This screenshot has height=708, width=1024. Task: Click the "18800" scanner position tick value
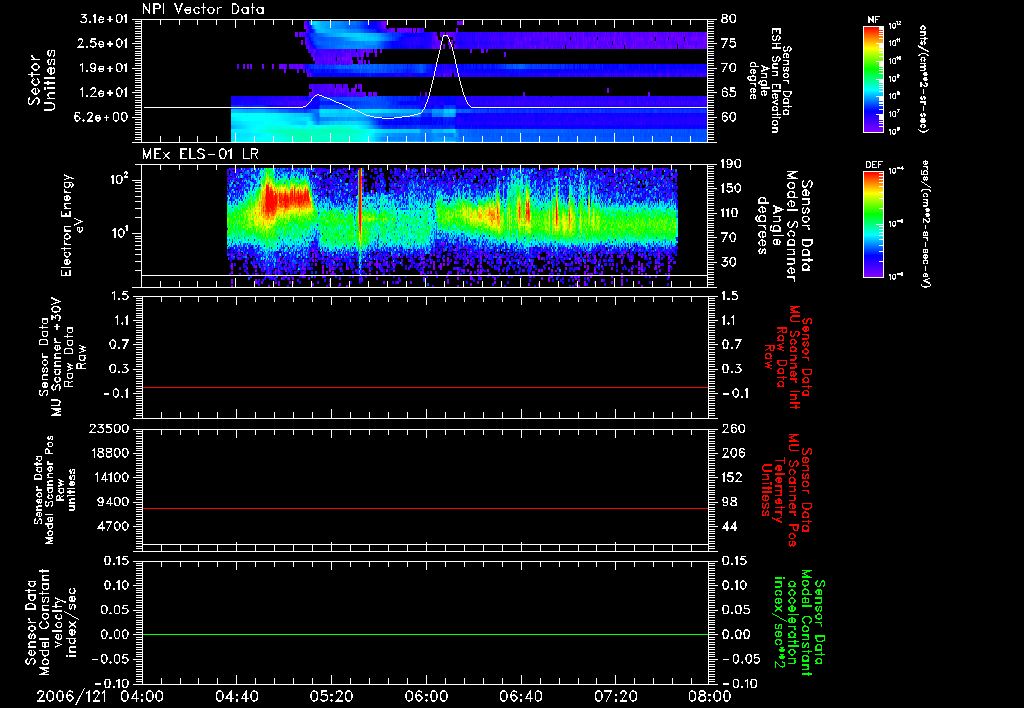(x=110, y=453)
